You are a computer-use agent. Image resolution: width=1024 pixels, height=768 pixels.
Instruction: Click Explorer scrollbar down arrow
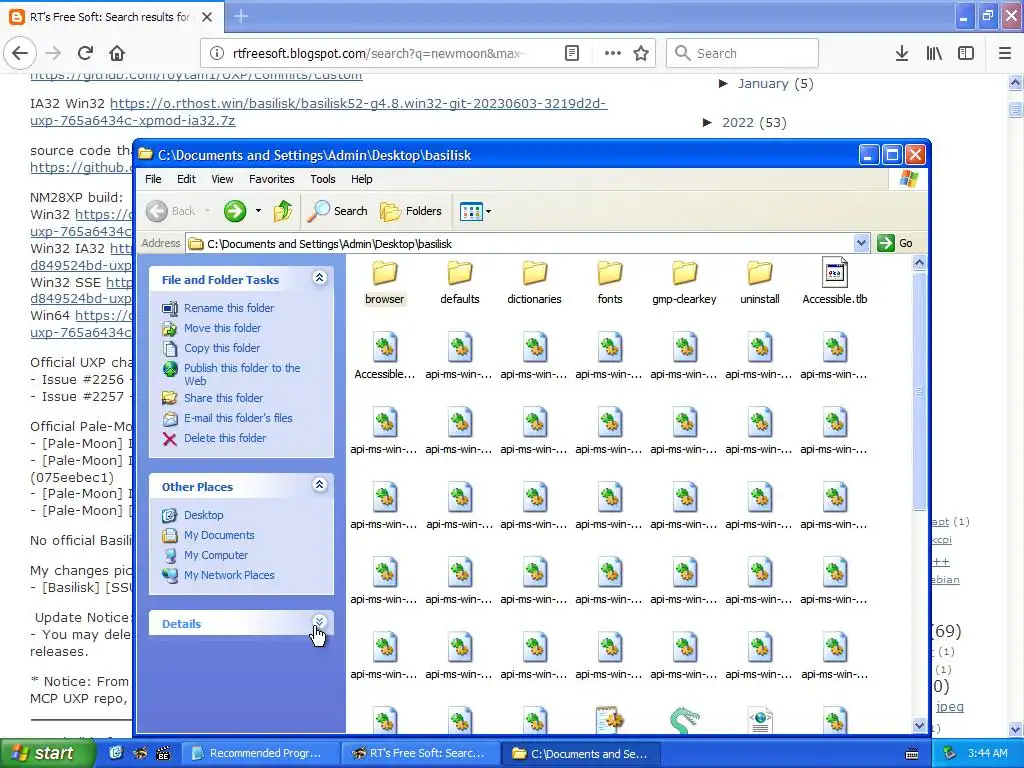[919, 725]
